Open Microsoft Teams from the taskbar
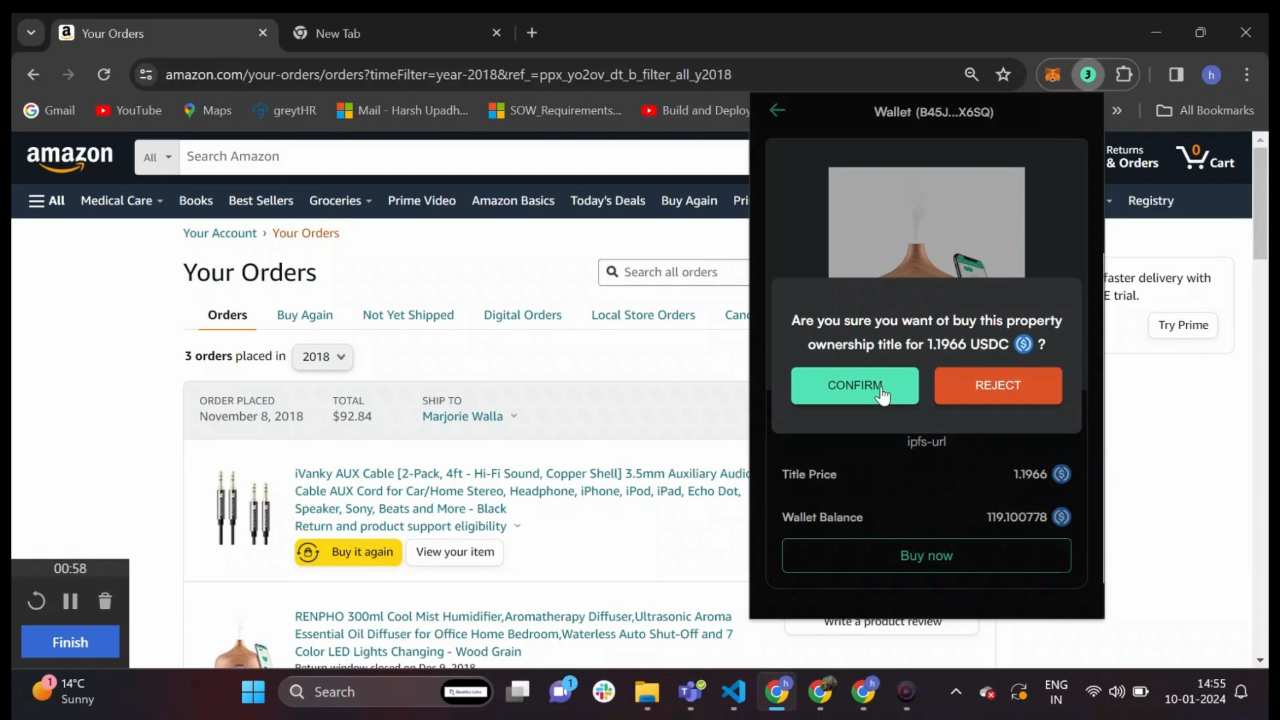Image resolution: width=1280 pixels, height=720 pixels. (690, 692)
